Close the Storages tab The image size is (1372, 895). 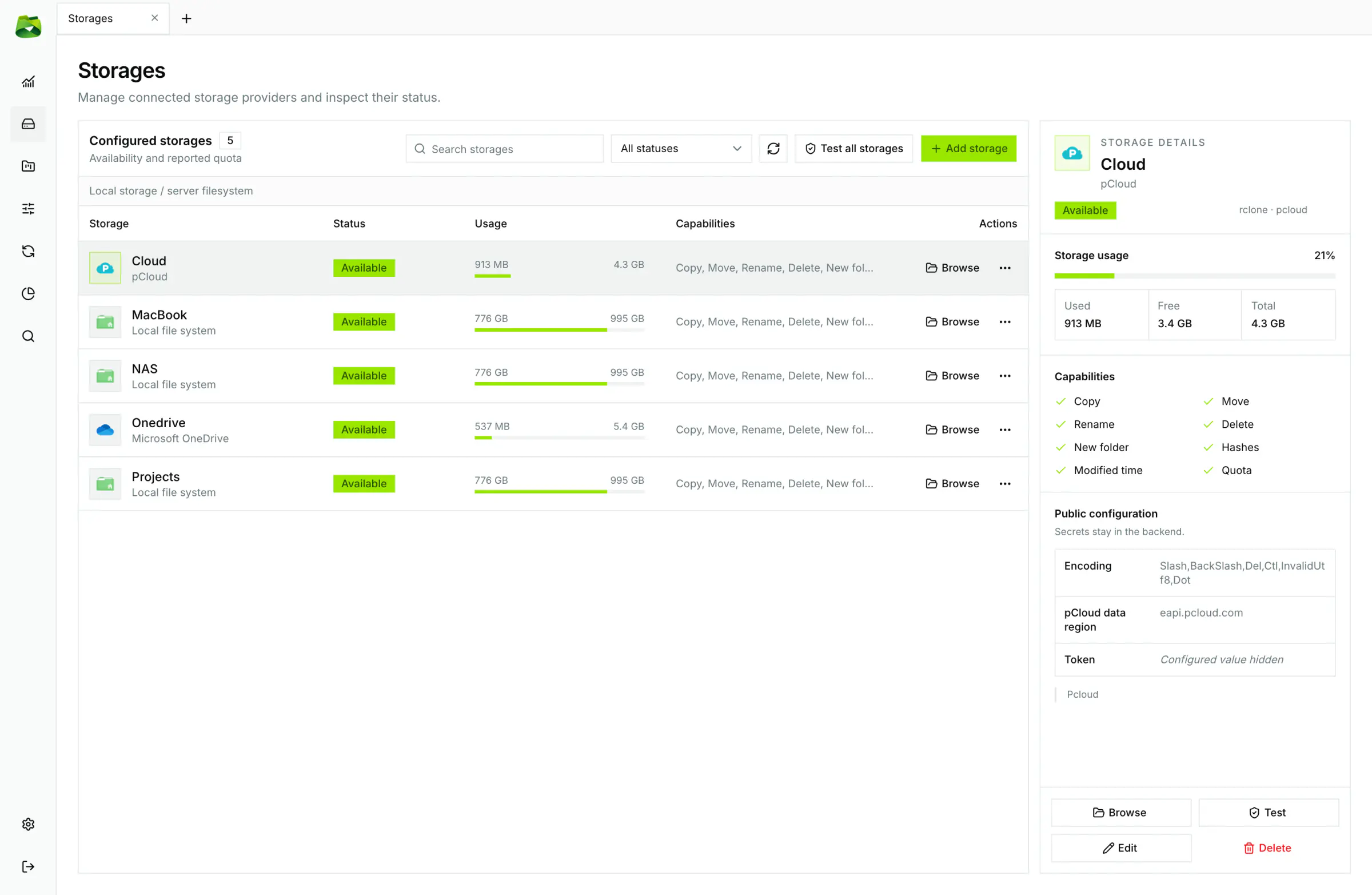coord(154,18)
